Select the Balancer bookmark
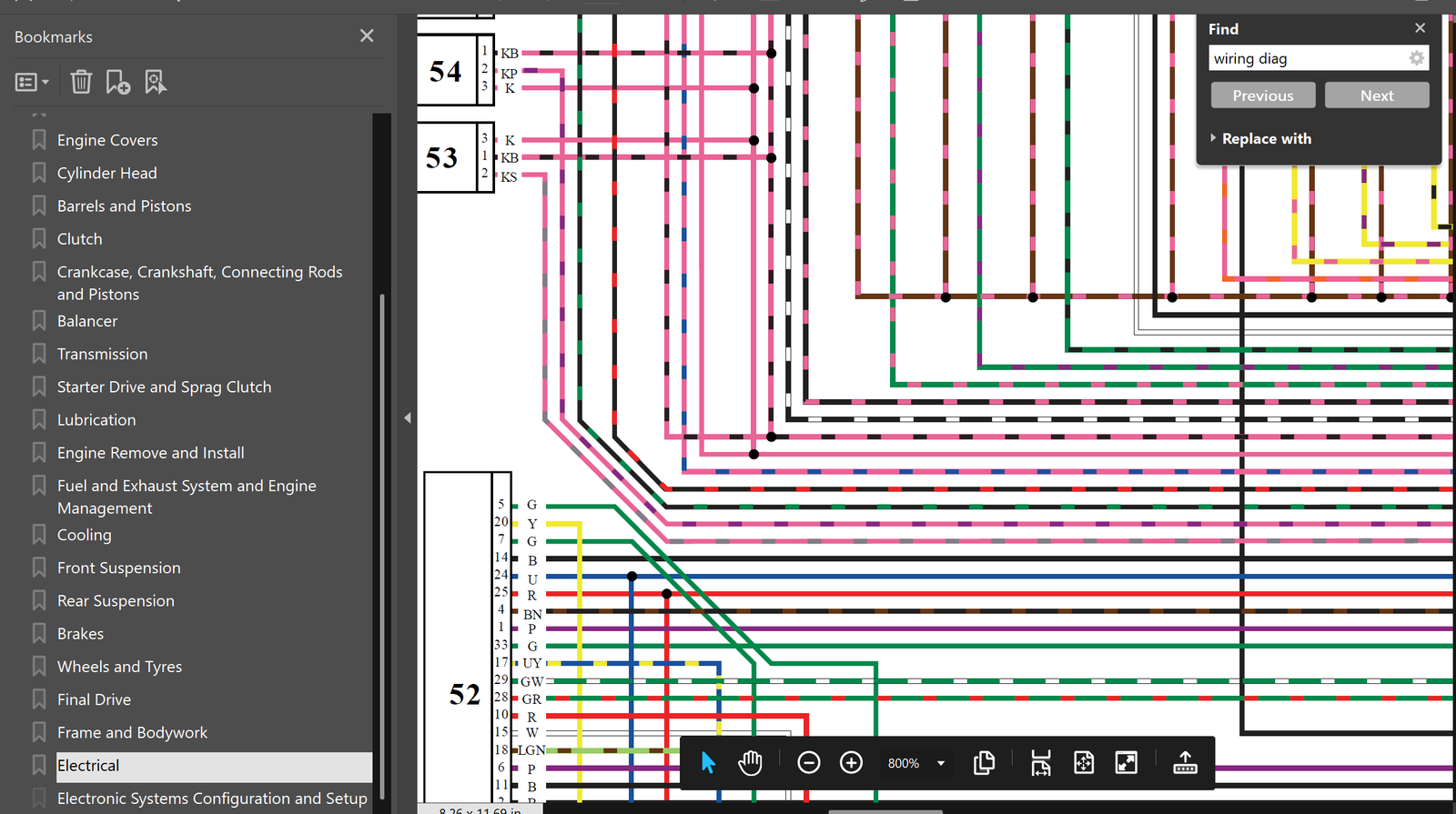The height and width of the screenshot is (814, 1456). click(x=86, y=321)
